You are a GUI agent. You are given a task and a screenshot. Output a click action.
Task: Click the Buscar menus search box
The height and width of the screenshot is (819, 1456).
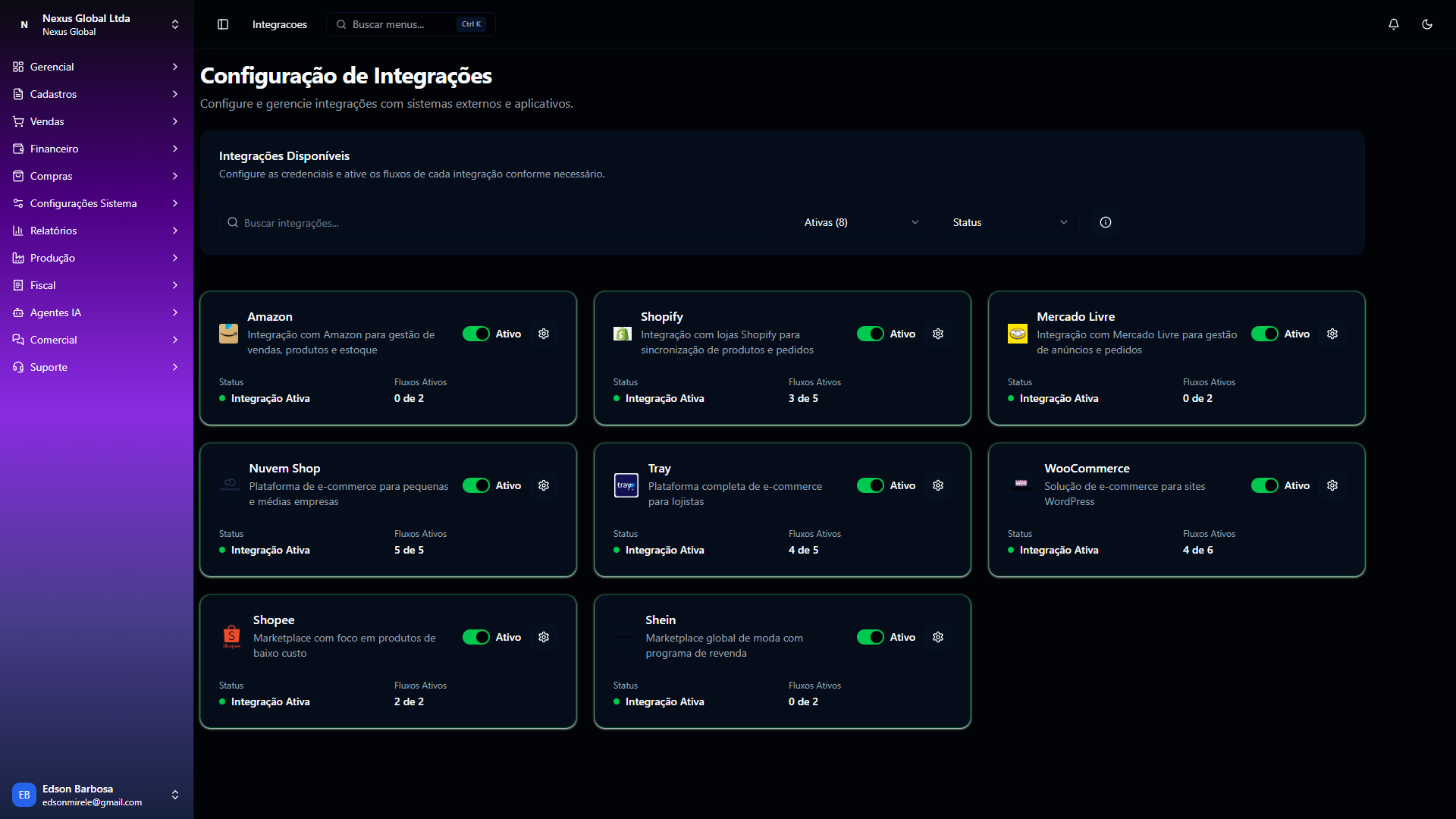tap(411, 24)
